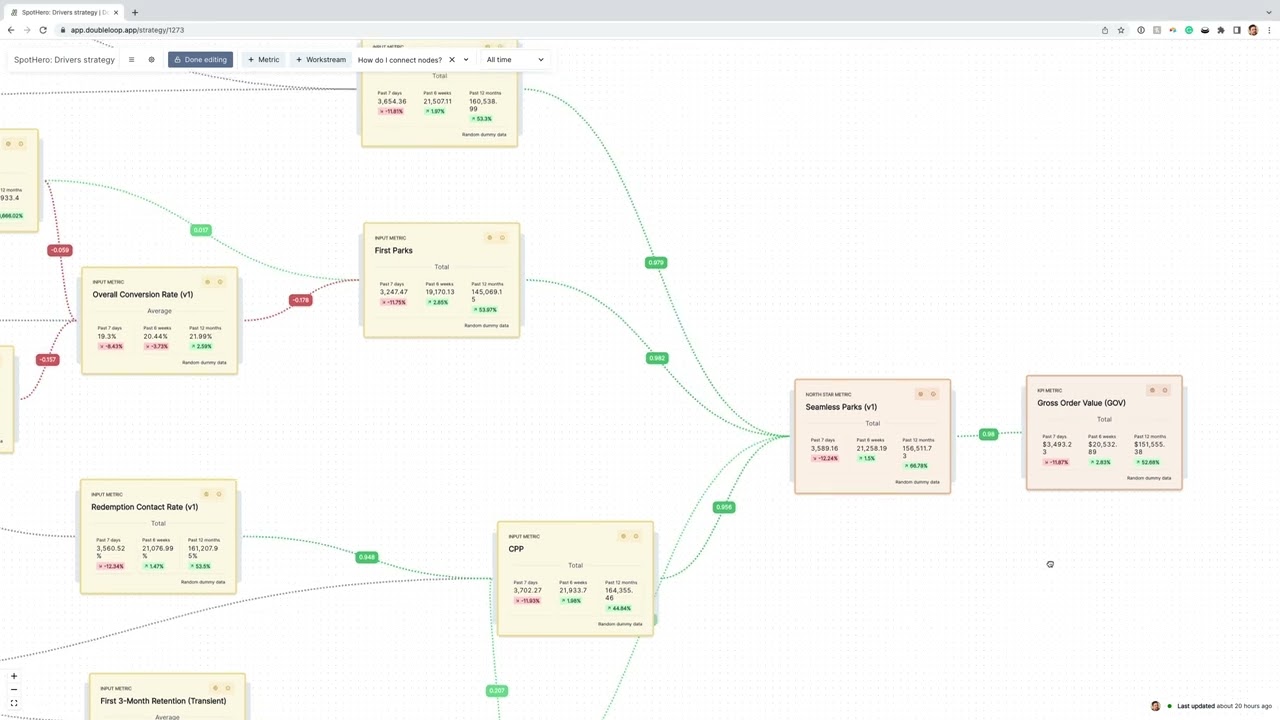This screenshot has width=1280, height=720.
Task: Click the second header icon on First Parks card
Action: (503, 238)
